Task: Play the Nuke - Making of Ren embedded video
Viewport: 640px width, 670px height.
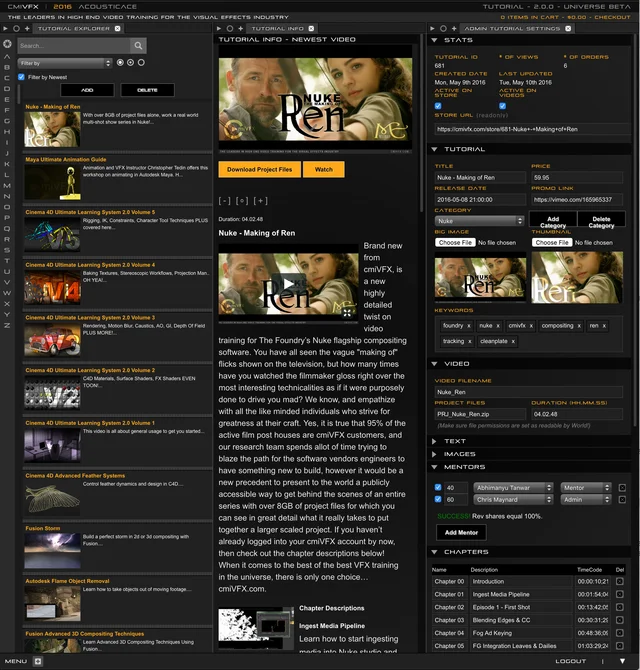Action: coord(288,284)
